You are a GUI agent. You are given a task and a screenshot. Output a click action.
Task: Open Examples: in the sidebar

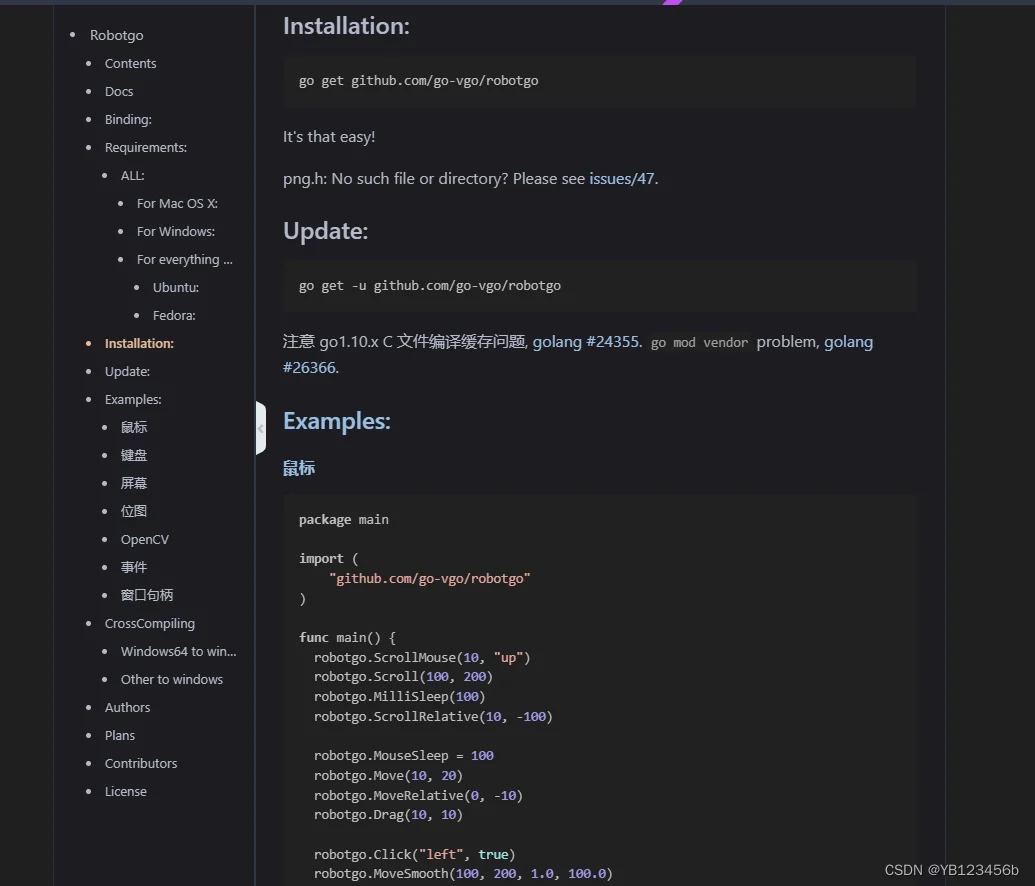133,399
